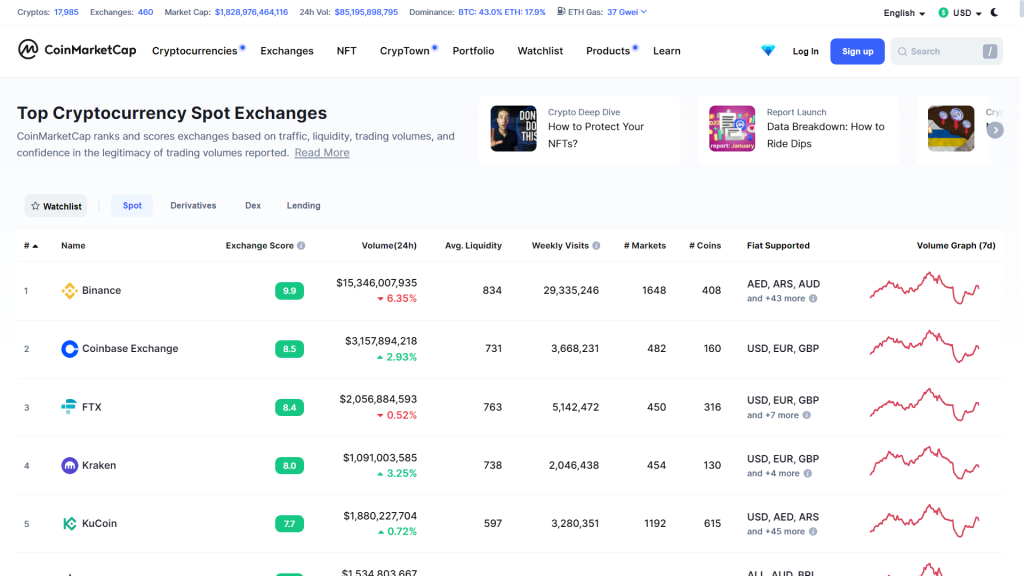1024x576 pixels.
Task: Open KuCoin 7d volume graph
Action: click(x=924, y=520)
